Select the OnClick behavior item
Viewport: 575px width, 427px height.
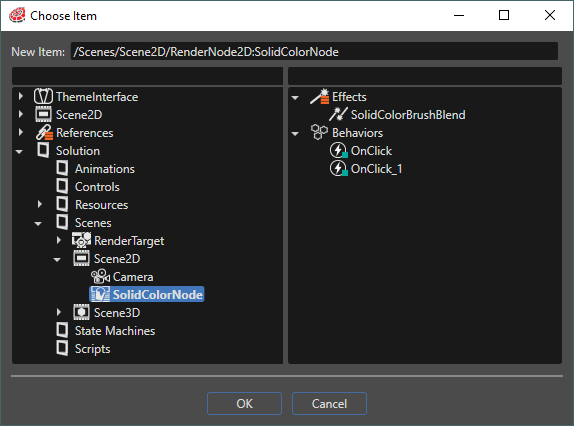[371, 151]
